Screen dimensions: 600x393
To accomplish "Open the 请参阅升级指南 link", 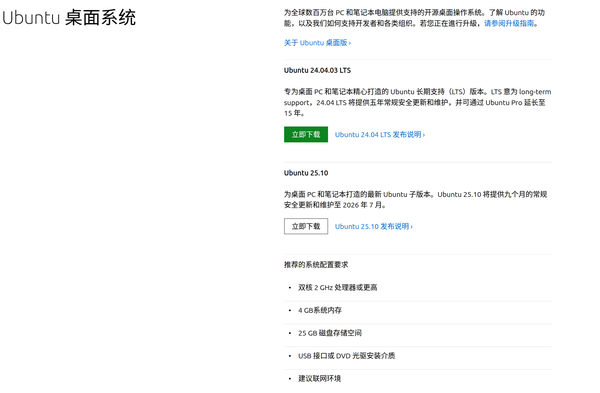I will [509, 23].
